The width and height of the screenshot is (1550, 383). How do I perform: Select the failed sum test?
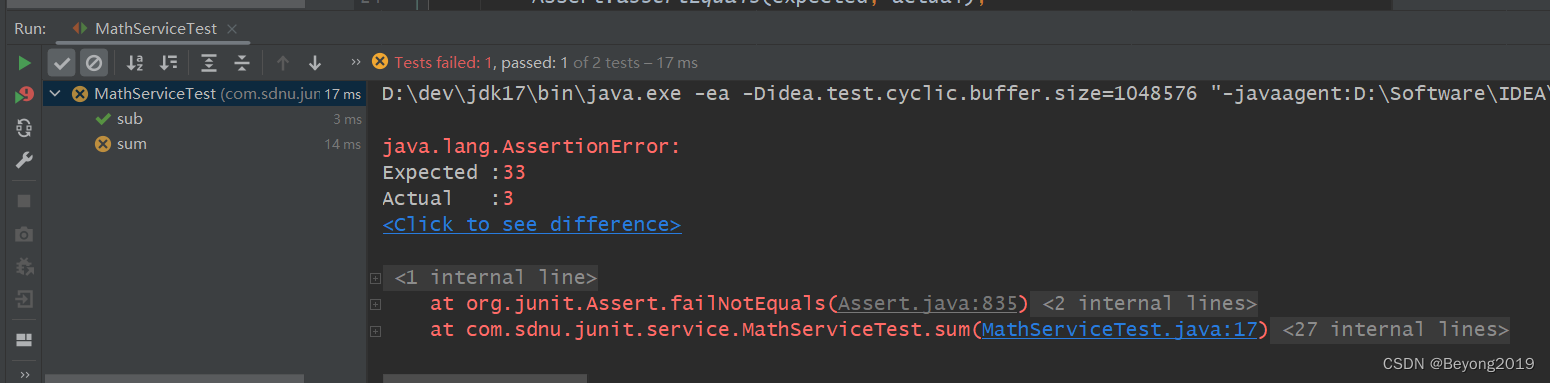point(131,144)
